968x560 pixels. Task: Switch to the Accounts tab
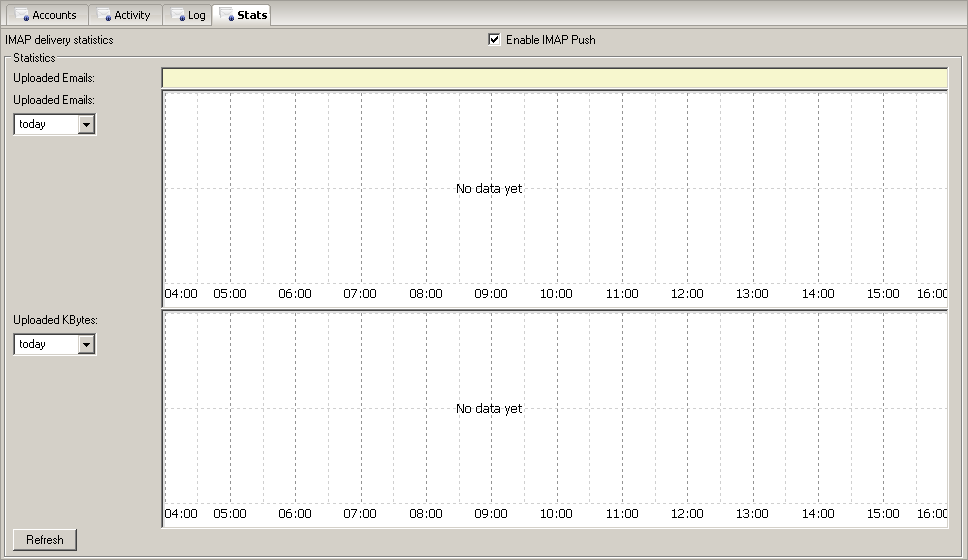coord(54,15)
